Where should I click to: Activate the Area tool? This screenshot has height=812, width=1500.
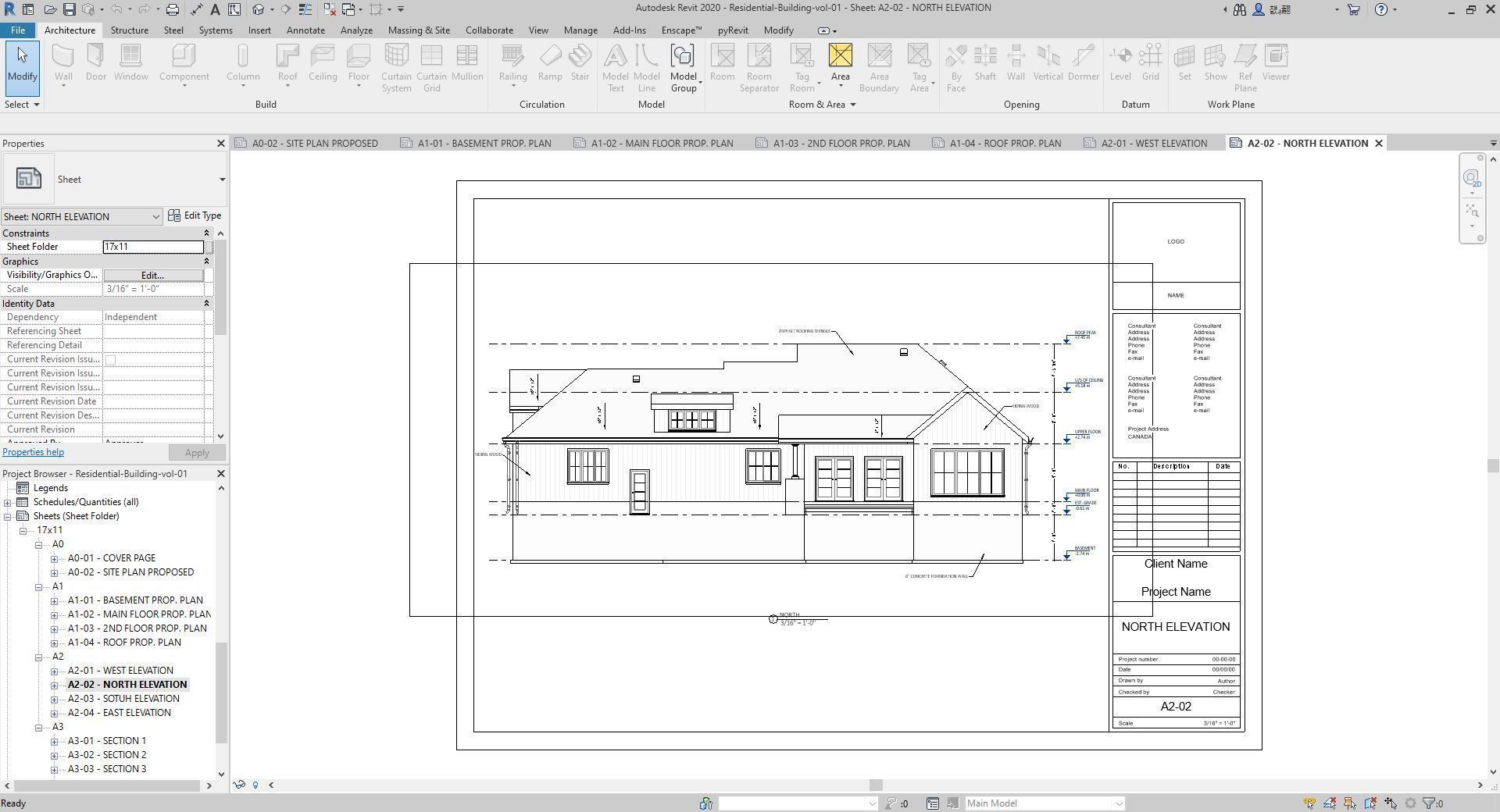pos(840,62)
